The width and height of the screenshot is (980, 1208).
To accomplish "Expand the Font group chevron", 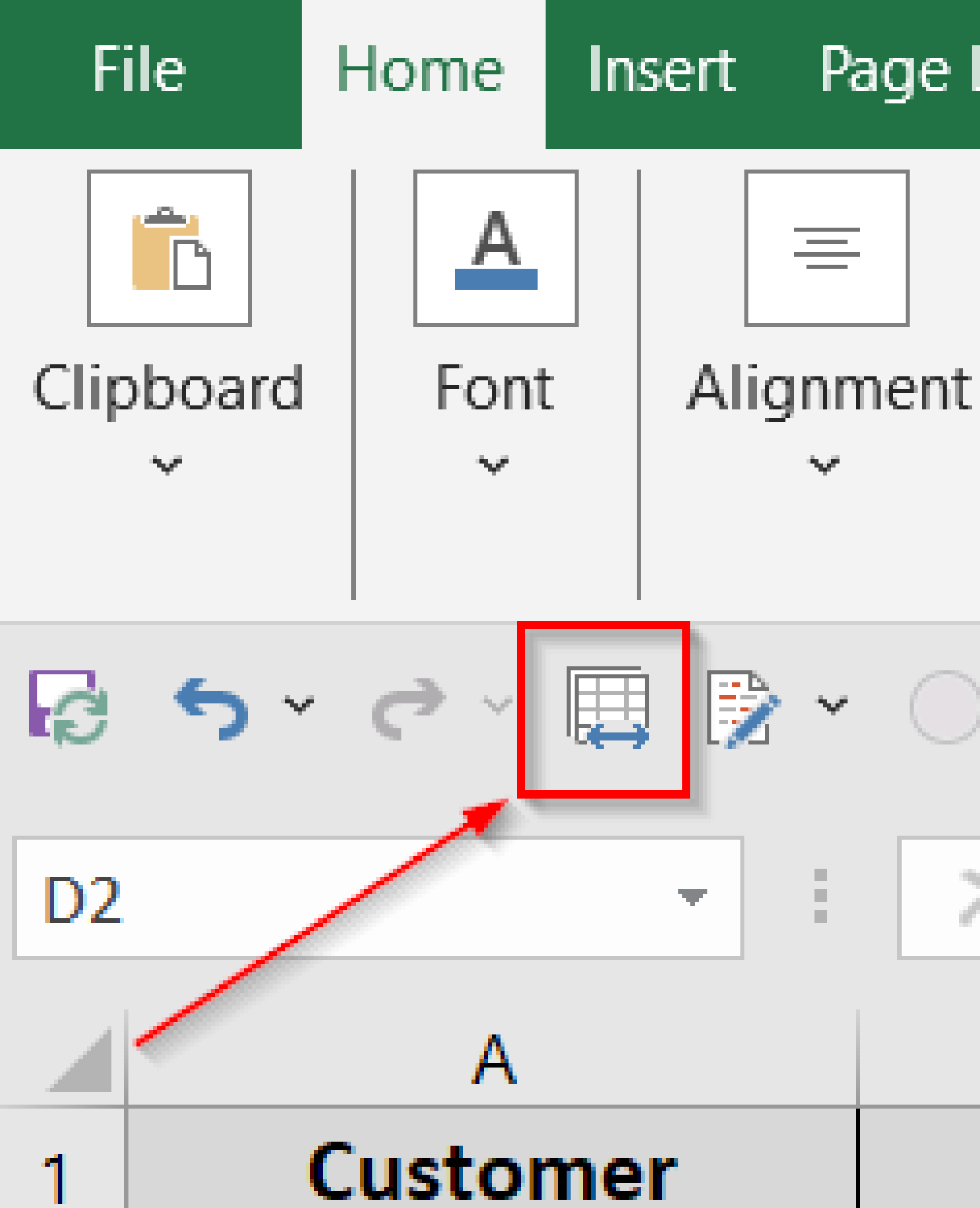I will (x=494, y=465).
